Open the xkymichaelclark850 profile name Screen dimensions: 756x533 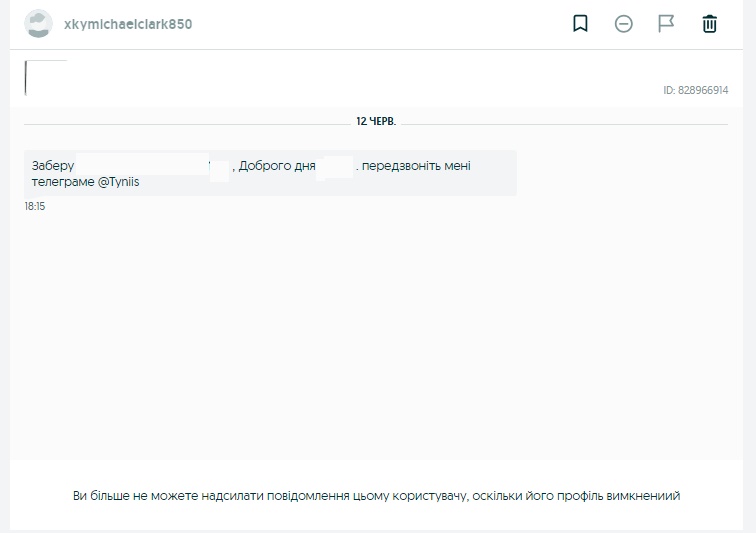(128, 24)
